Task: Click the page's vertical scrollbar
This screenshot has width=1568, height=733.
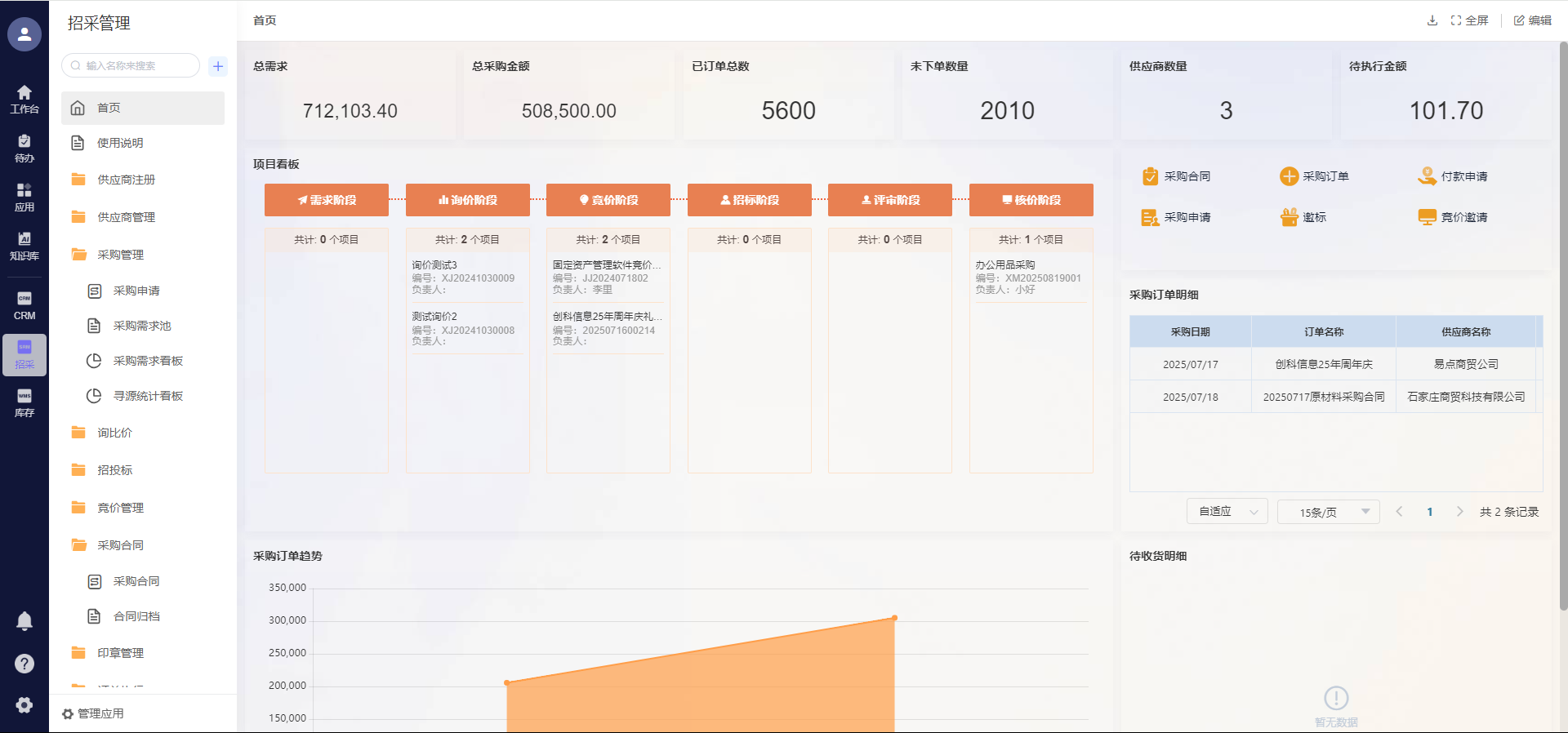Action: point(1563,327)
